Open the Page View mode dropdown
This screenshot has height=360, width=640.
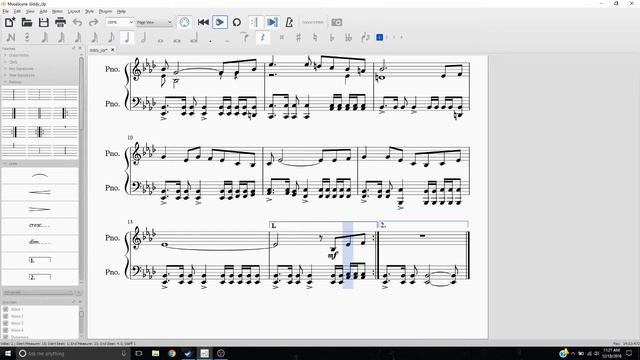coord(154,22)
